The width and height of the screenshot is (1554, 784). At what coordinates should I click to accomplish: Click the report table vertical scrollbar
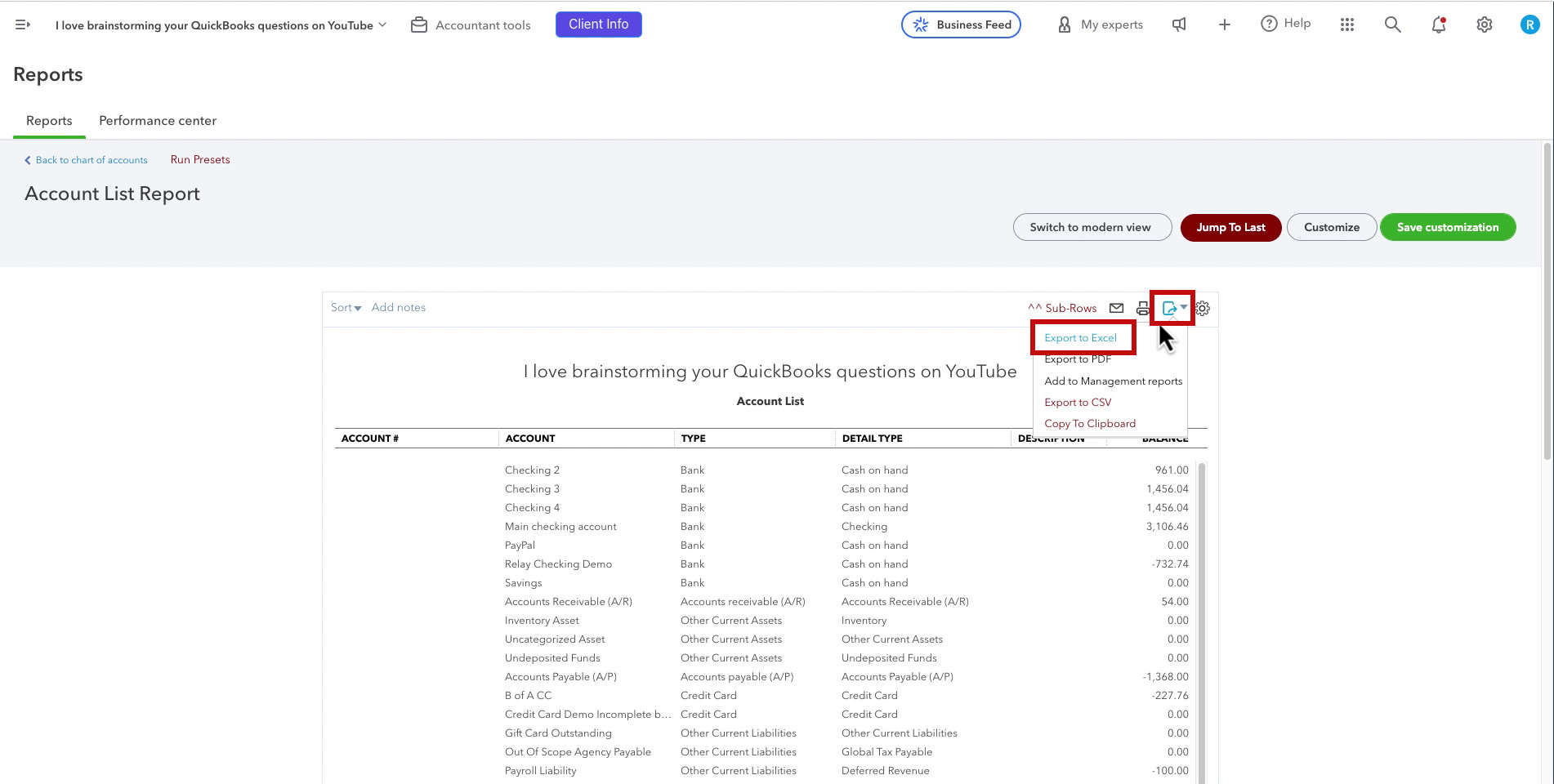coord(1202,622)
